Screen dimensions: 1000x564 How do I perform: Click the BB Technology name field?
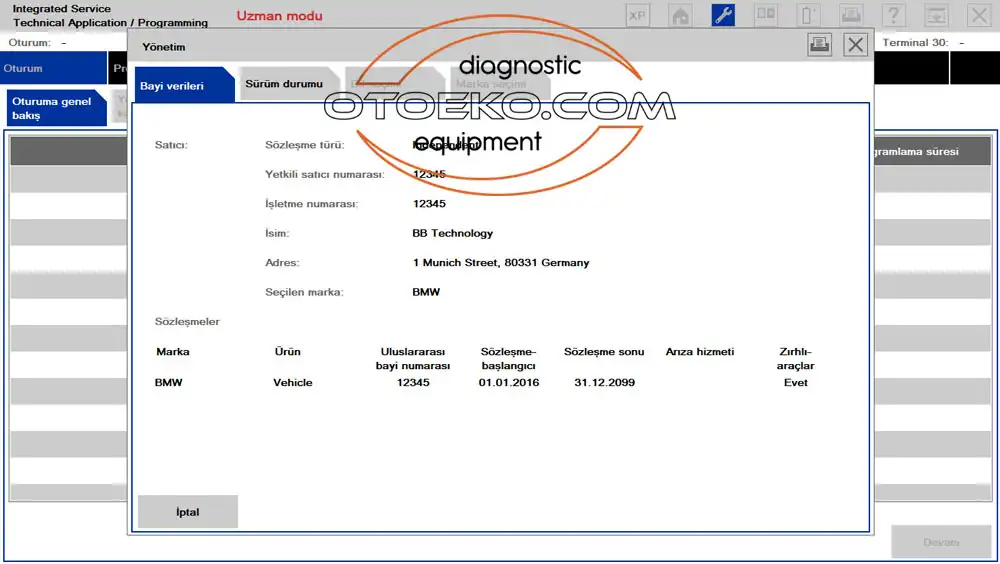pyautogui.click(x=452, y=233)
